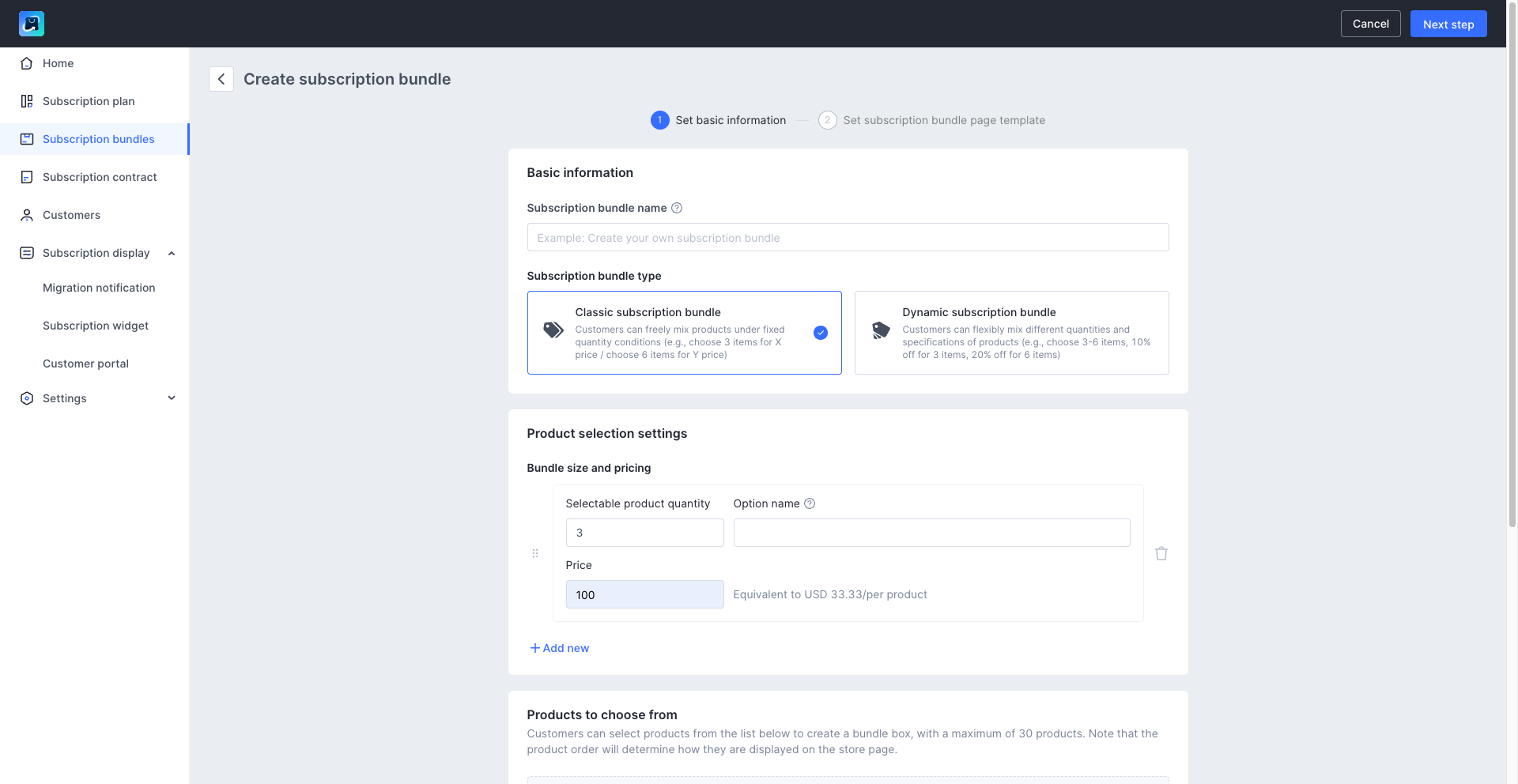Click Add new bundle size link
The width and height of the screenshot is (1518, 784).
pos(559,648)
